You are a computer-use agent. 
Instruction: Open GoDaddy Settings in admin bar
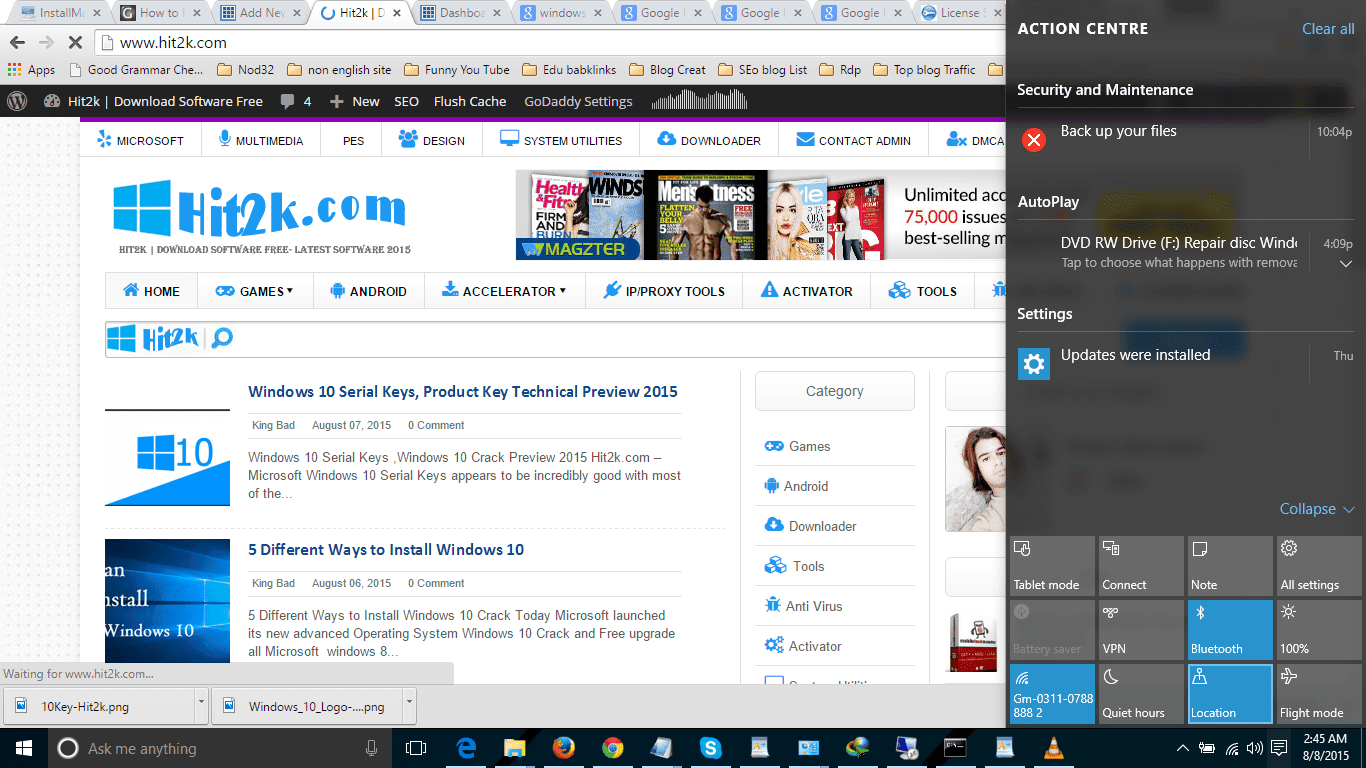coord(578,101)
